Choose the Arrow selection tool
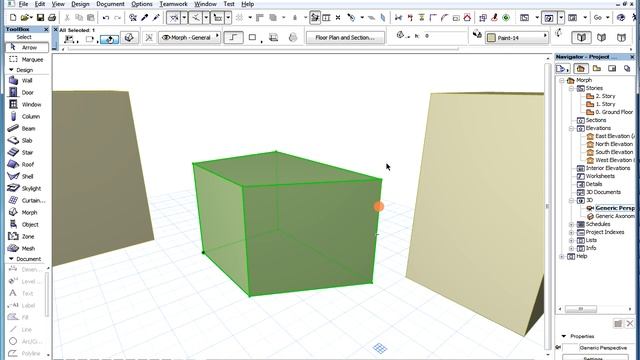 click(x=27, y=47)
